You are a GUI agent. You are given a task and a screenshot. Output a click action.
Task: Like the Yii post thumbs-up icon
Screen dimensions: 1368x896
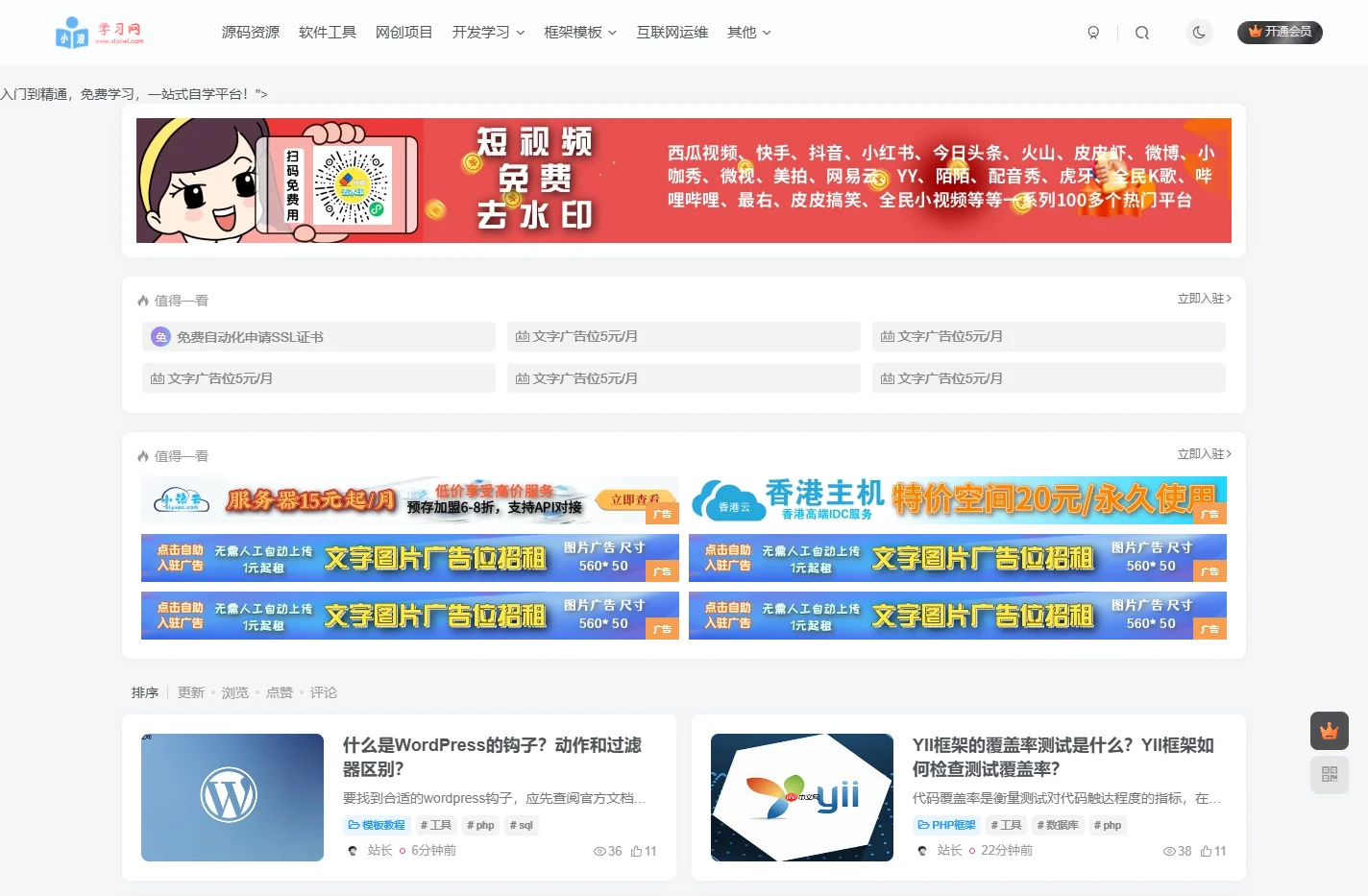(1206, 851)
